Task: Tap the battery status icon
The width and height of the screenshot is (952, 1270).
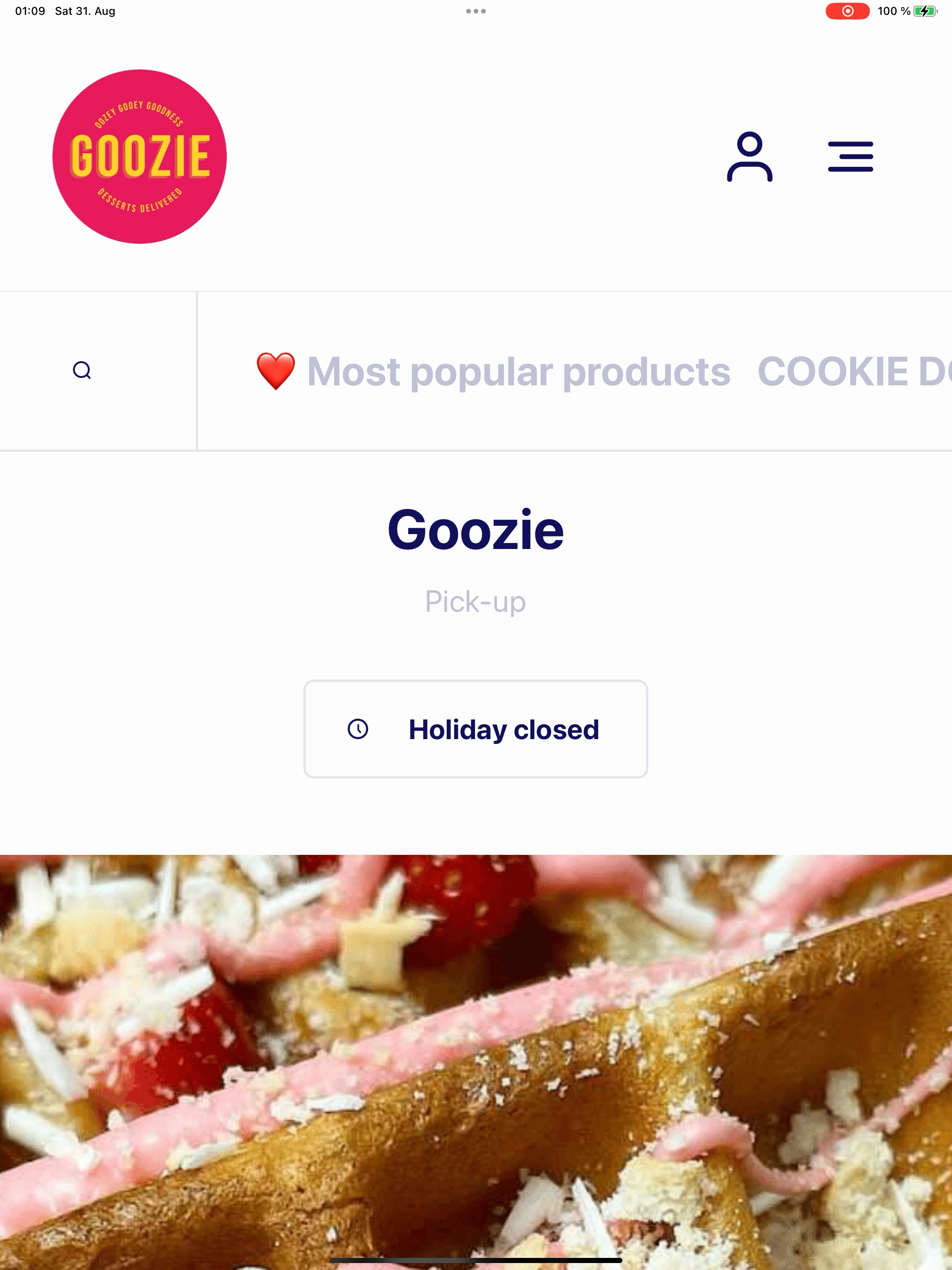Action: click(x=925, y=11)
